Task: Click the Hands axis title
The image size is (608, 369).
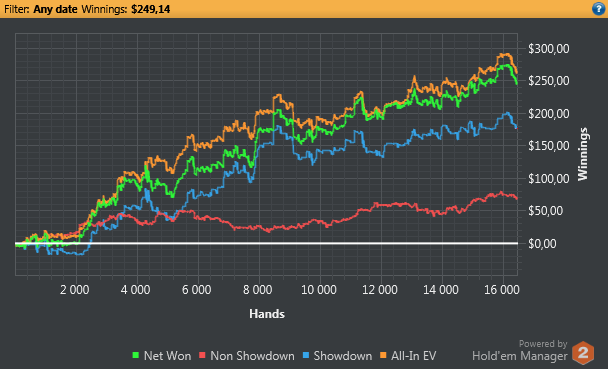Action: 267,314
